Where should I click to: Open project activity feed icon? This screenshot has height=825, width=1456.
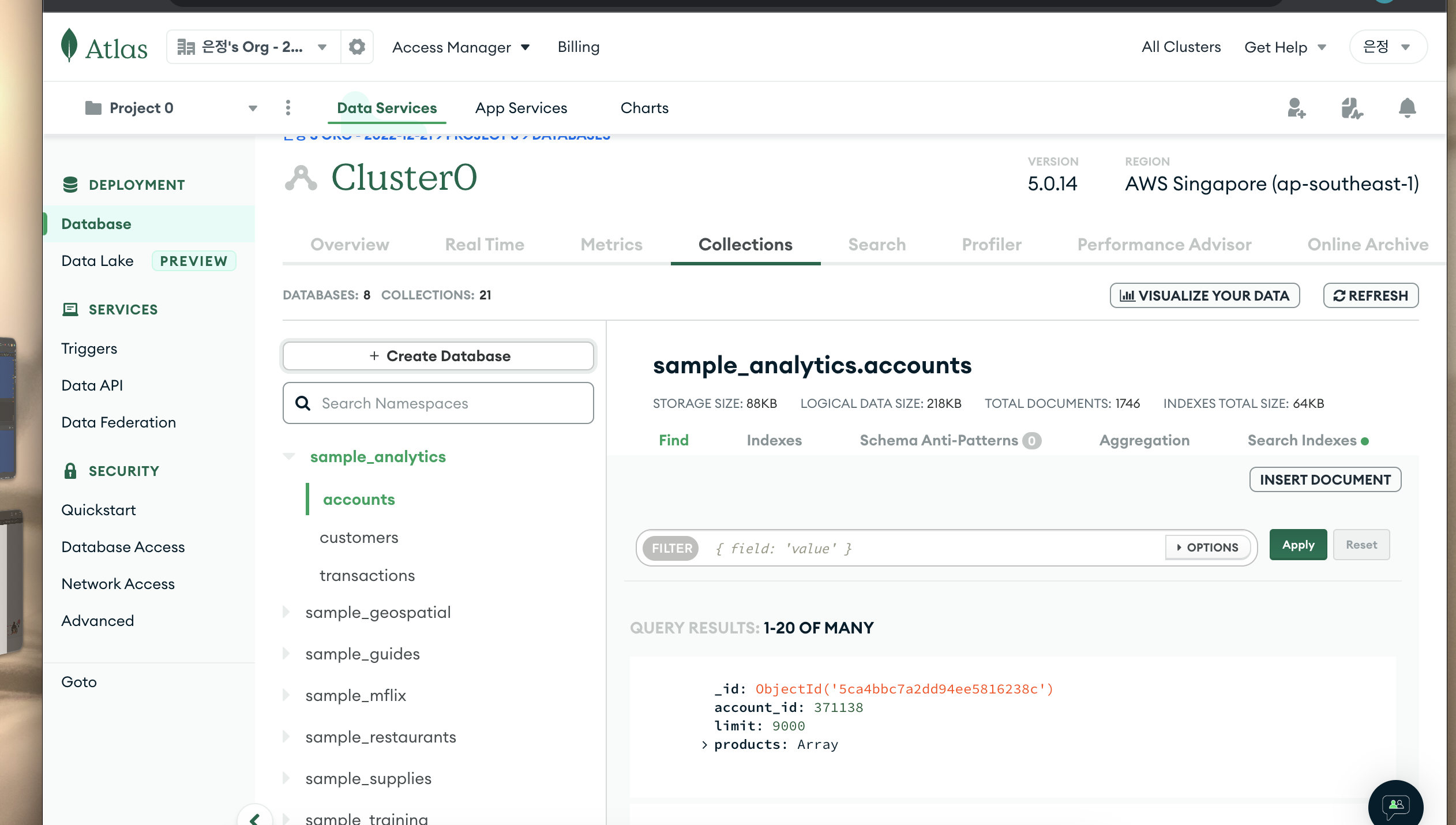click(1352, 108)
